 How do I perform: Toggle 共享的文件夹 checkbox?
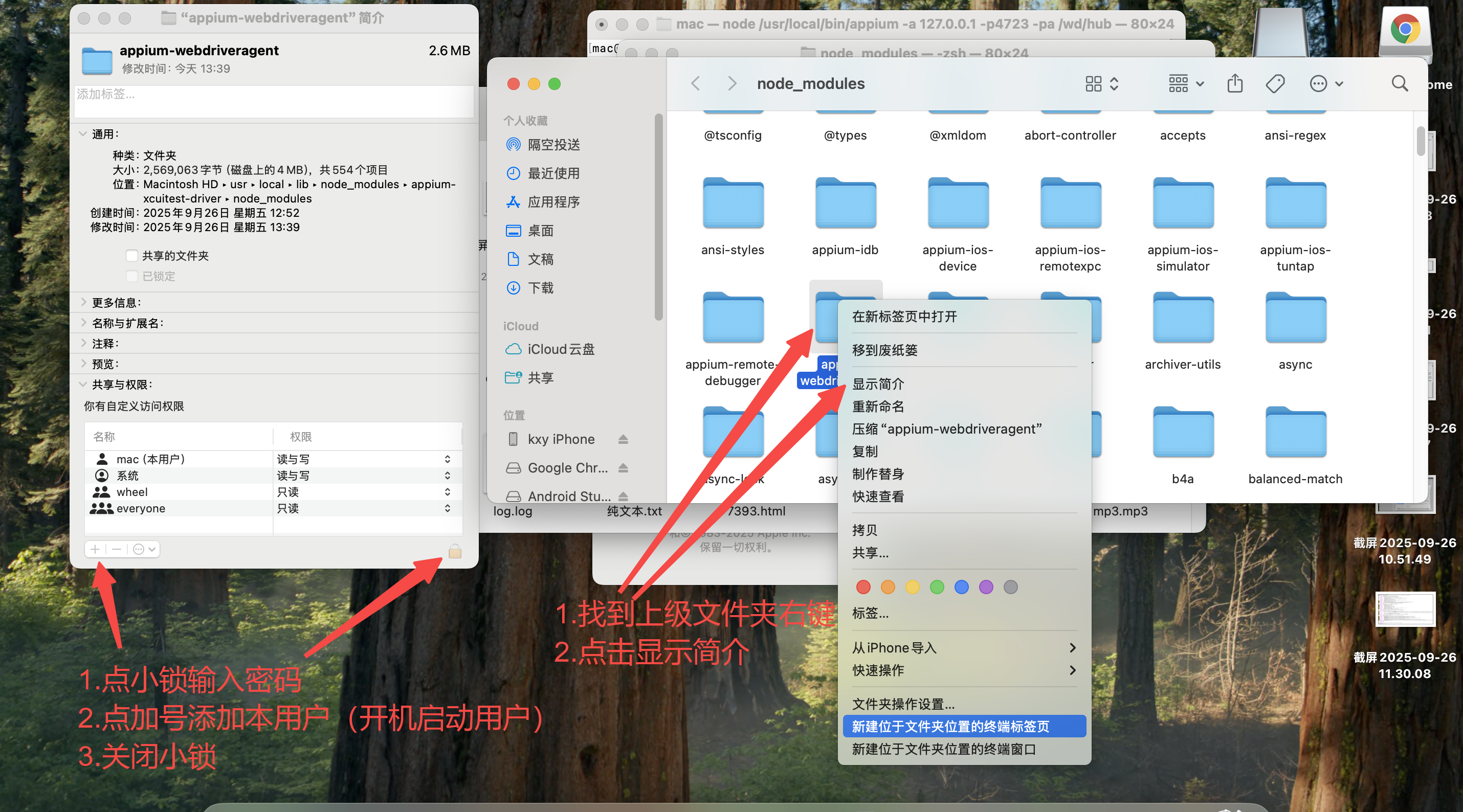(132, 256)
